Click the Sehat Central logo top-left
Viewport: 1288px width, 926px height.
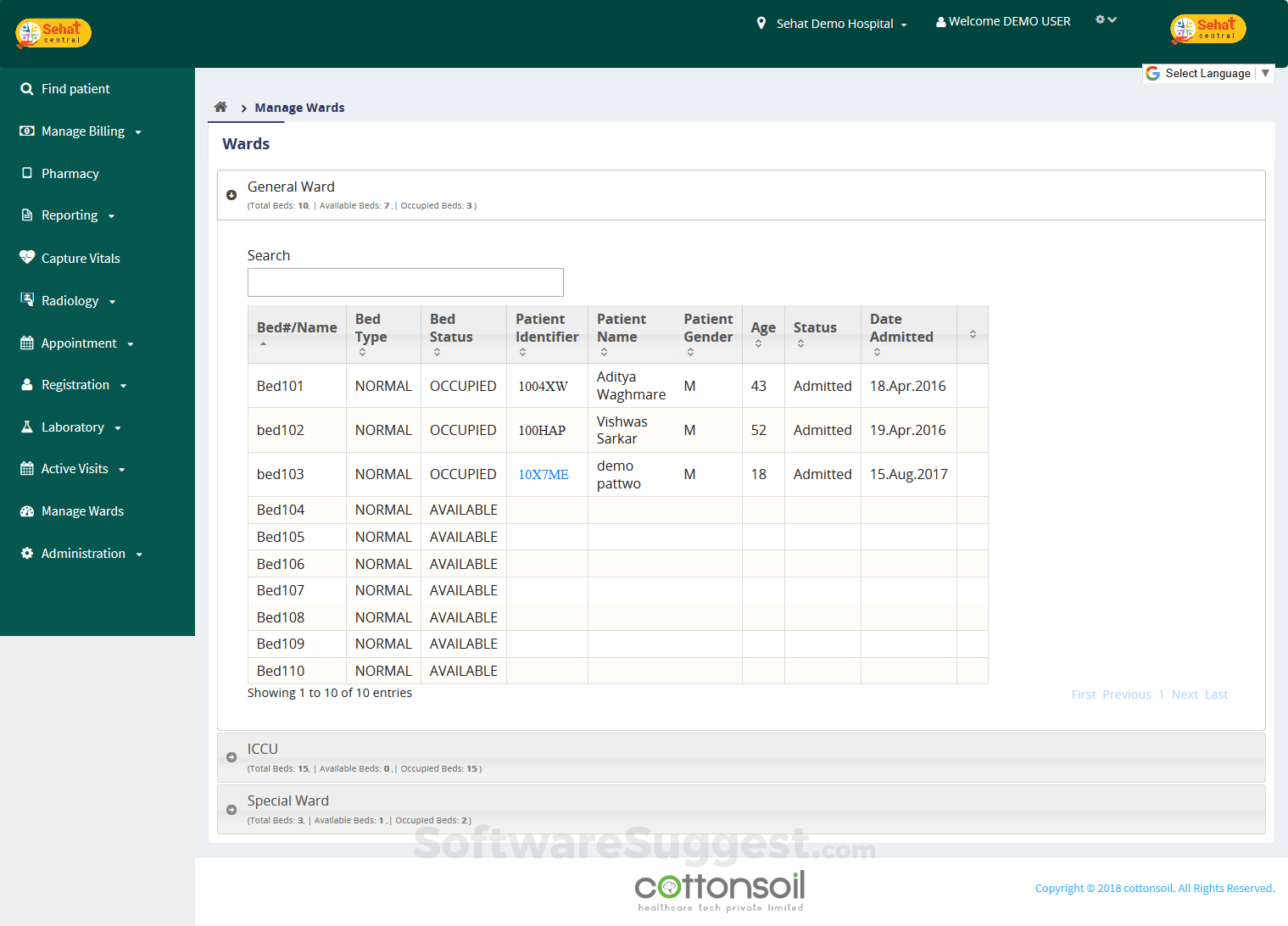(53, 33)
